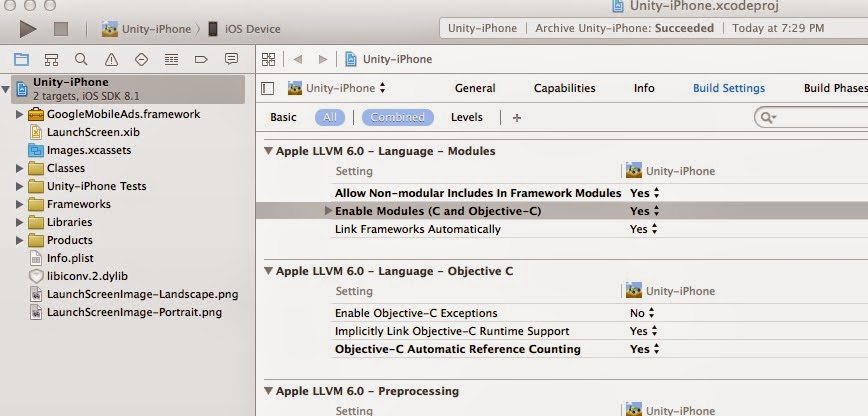Expand the Classes folder
The image size is (868, 416).
pos(19,168)
